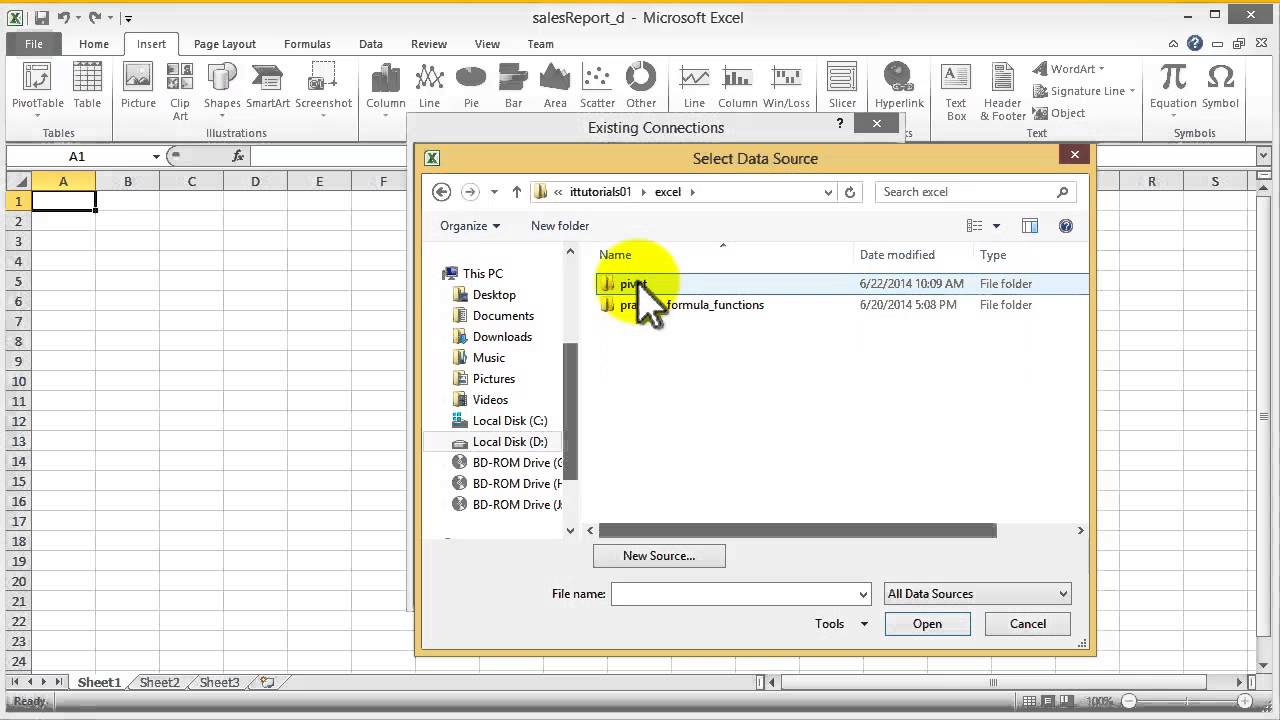Open change view options dropdown
This screenshot has width=1280, height=720.
coord(996,226)
